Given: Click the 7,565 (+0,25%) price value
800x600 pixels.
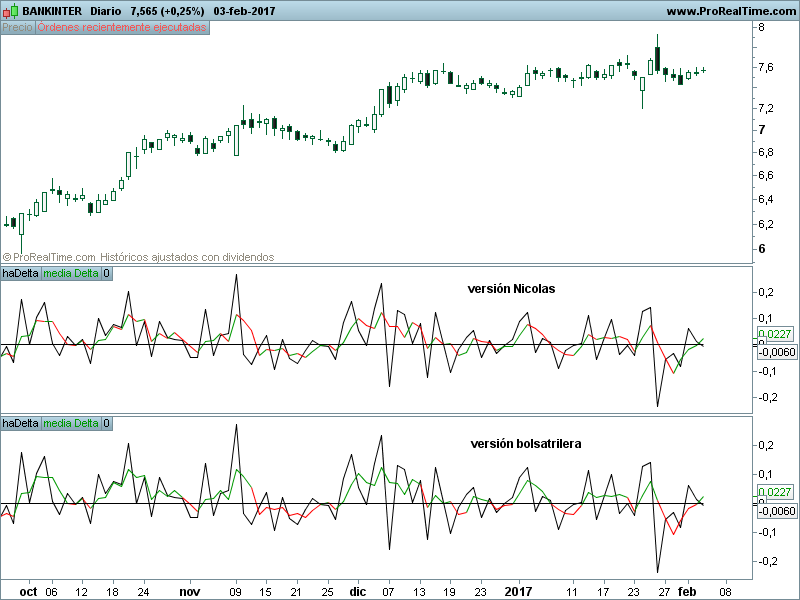Looking at the screenshot, I should pos(167,11).
